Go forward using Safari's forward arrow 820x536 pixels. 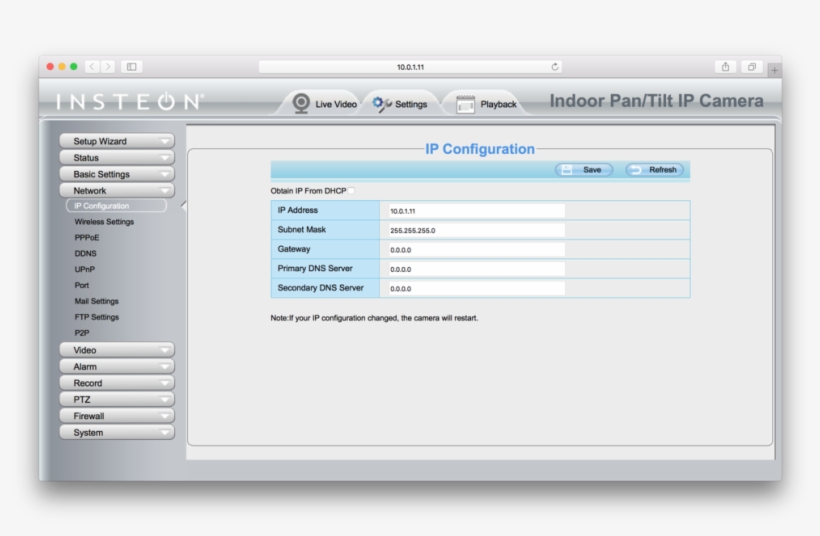pyautogui.click(x=108, y=66)
